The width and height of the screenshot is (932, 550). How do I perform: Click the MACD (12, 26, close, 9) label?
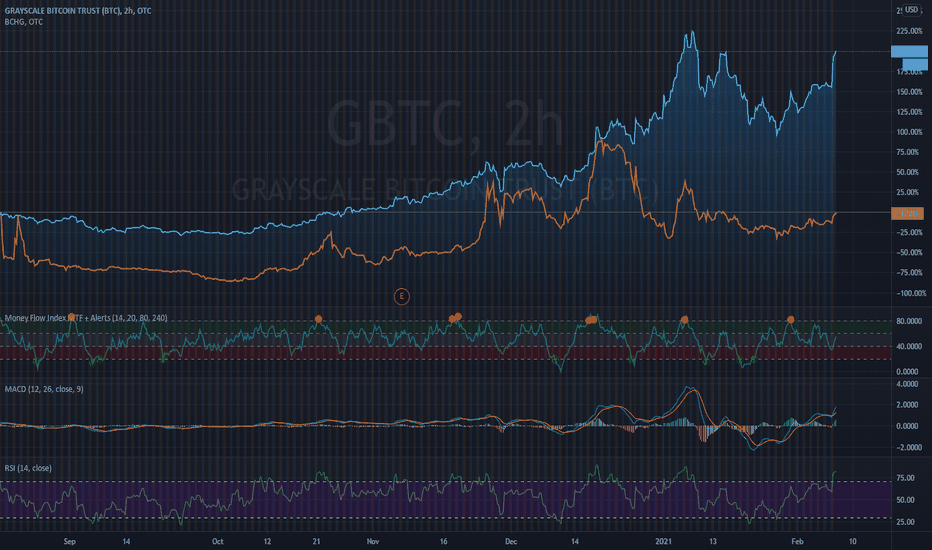(44, 389)
